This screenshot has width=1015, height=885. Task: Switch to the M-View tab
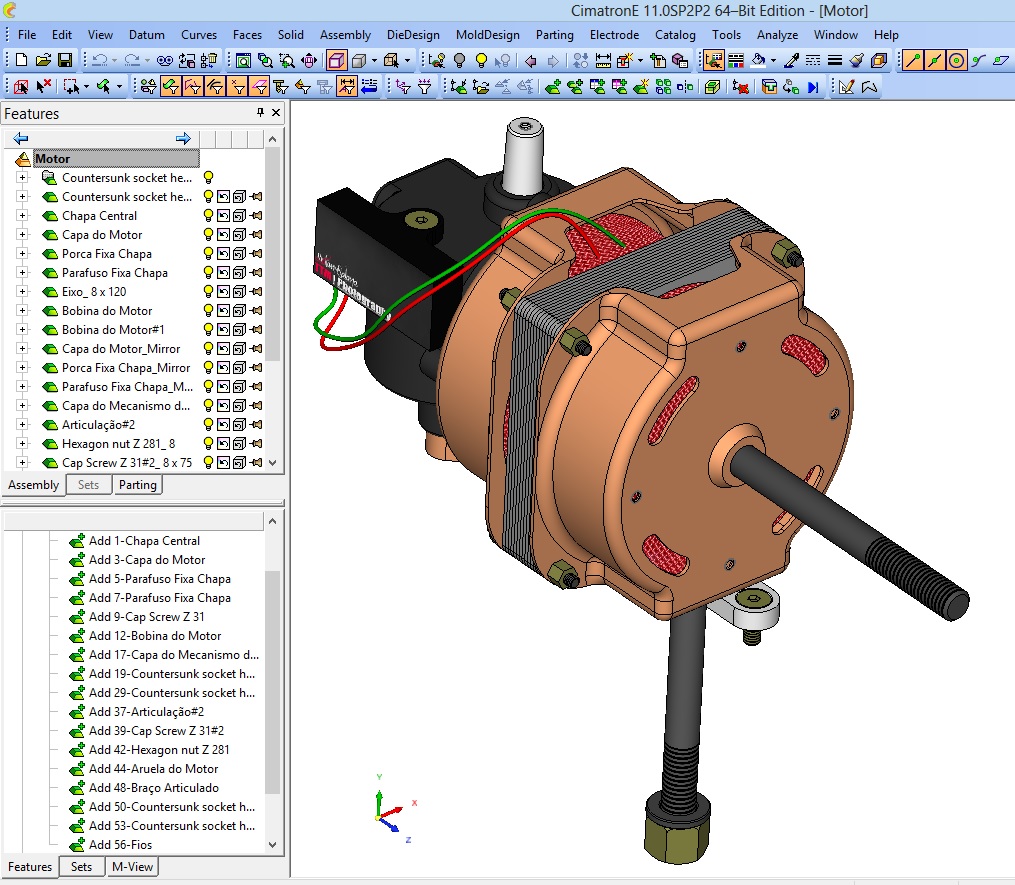(132, 867)
